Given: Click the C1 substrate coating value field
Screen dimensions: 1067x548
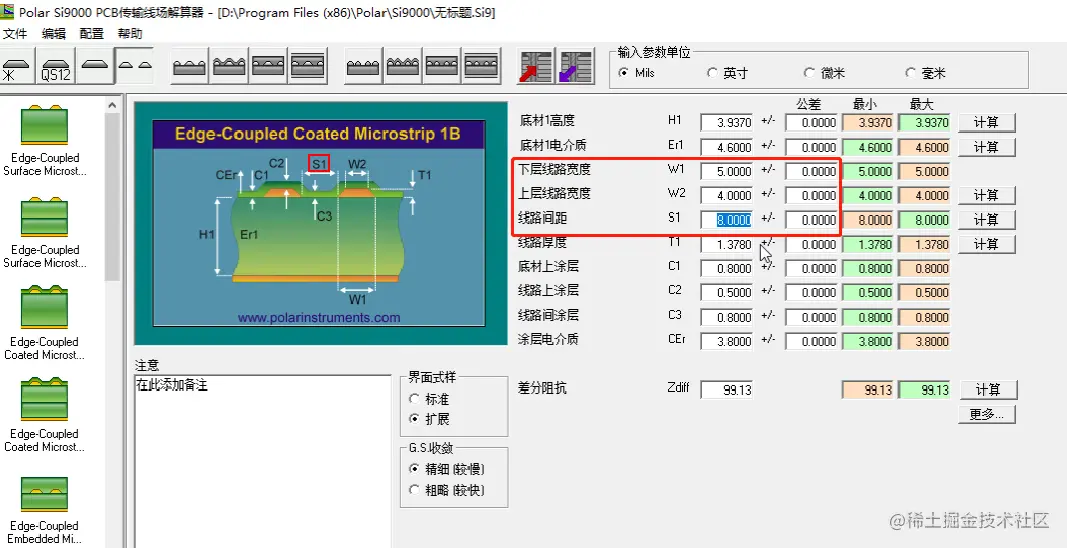Looking at the screenshot, I should click(x=727, y=269).
